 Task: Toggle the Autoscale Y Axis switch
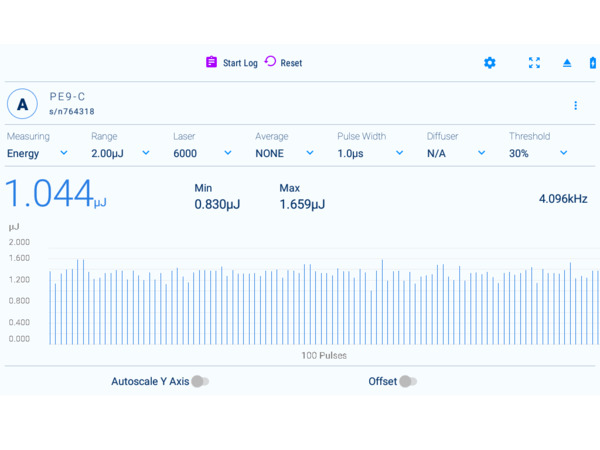tap(200, 381)
